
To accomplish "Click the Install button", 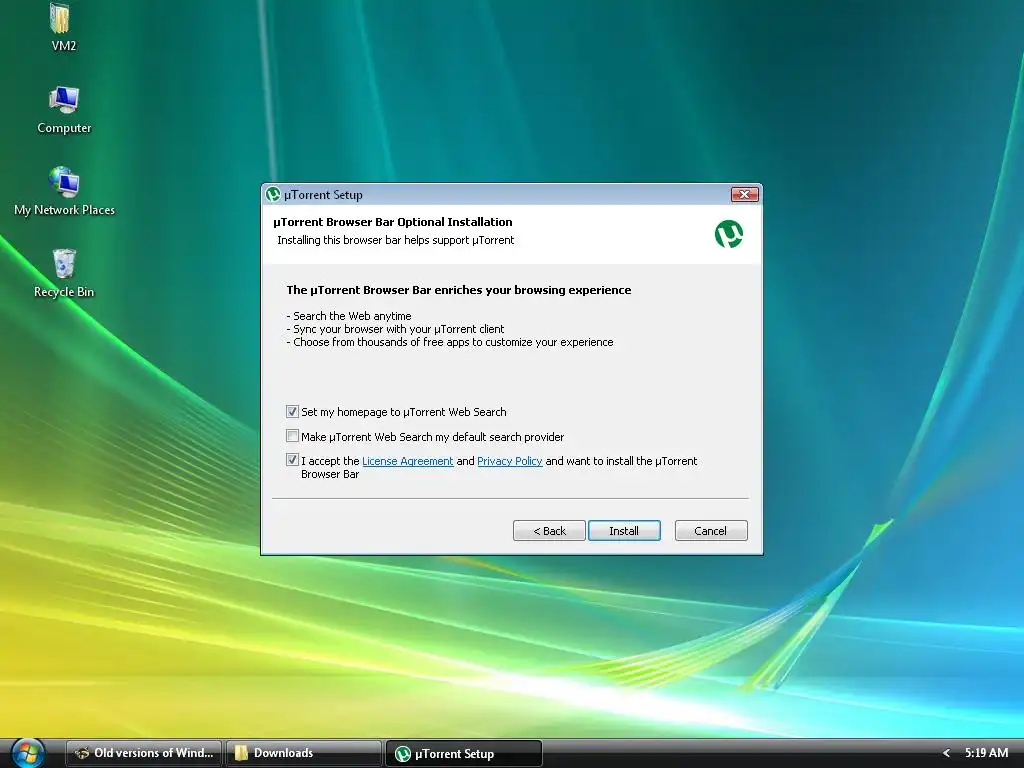I will coord(624,531).
